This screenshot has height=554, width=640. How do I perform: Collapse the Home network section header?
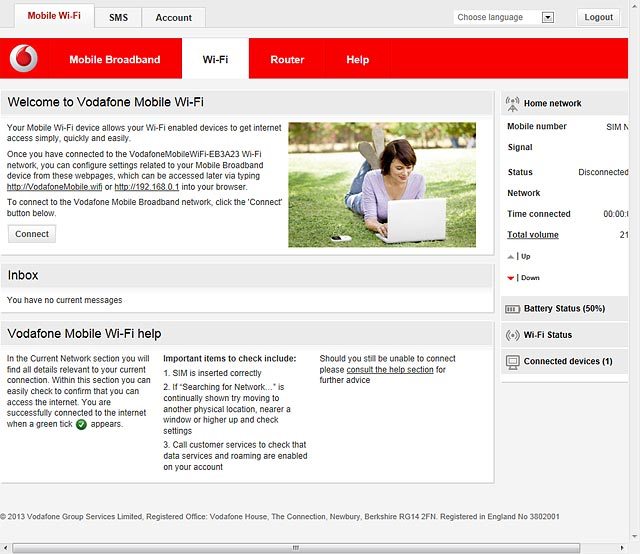tap(564, 103)
